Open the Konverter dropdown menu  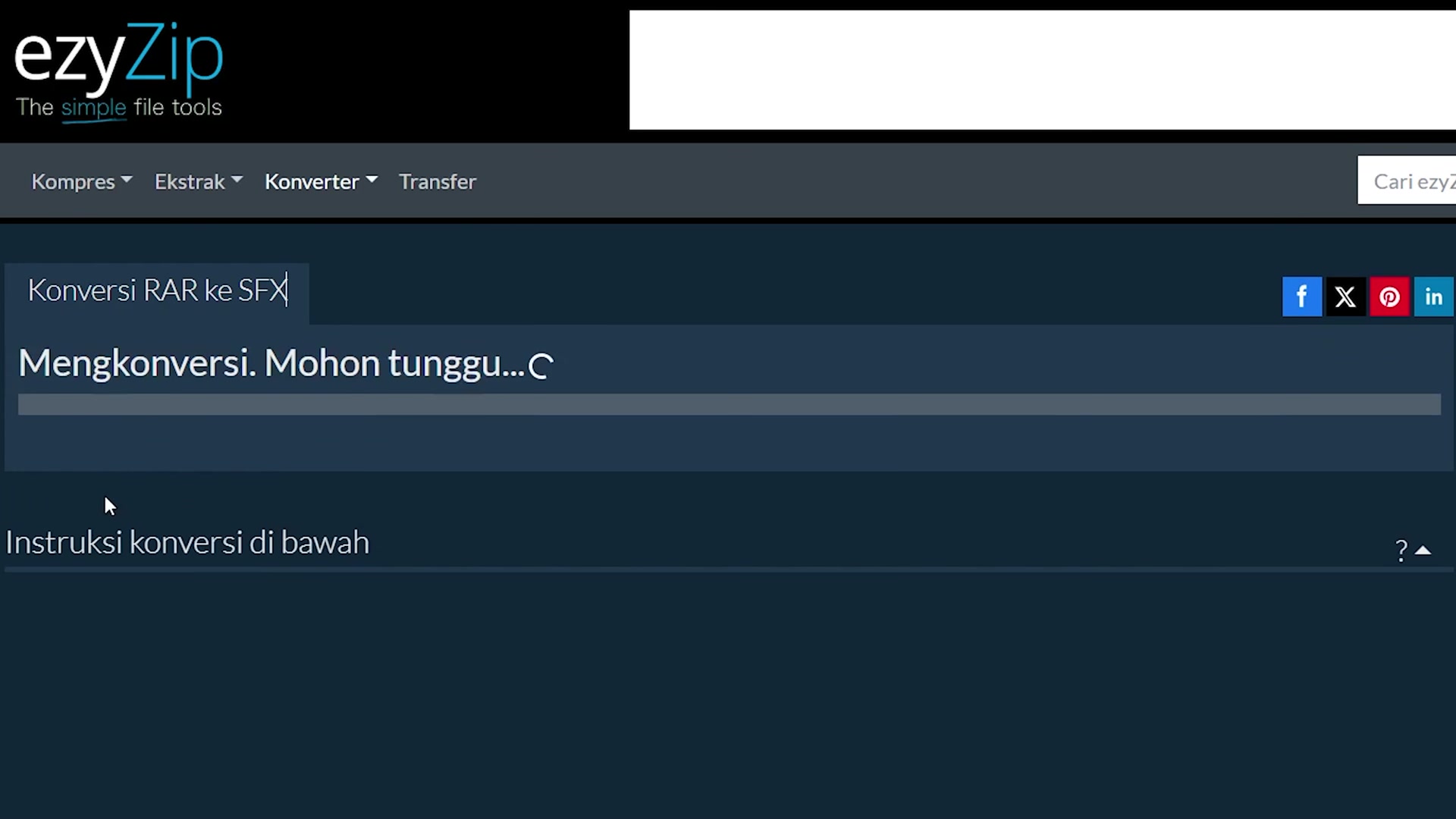tap(321, 181)
